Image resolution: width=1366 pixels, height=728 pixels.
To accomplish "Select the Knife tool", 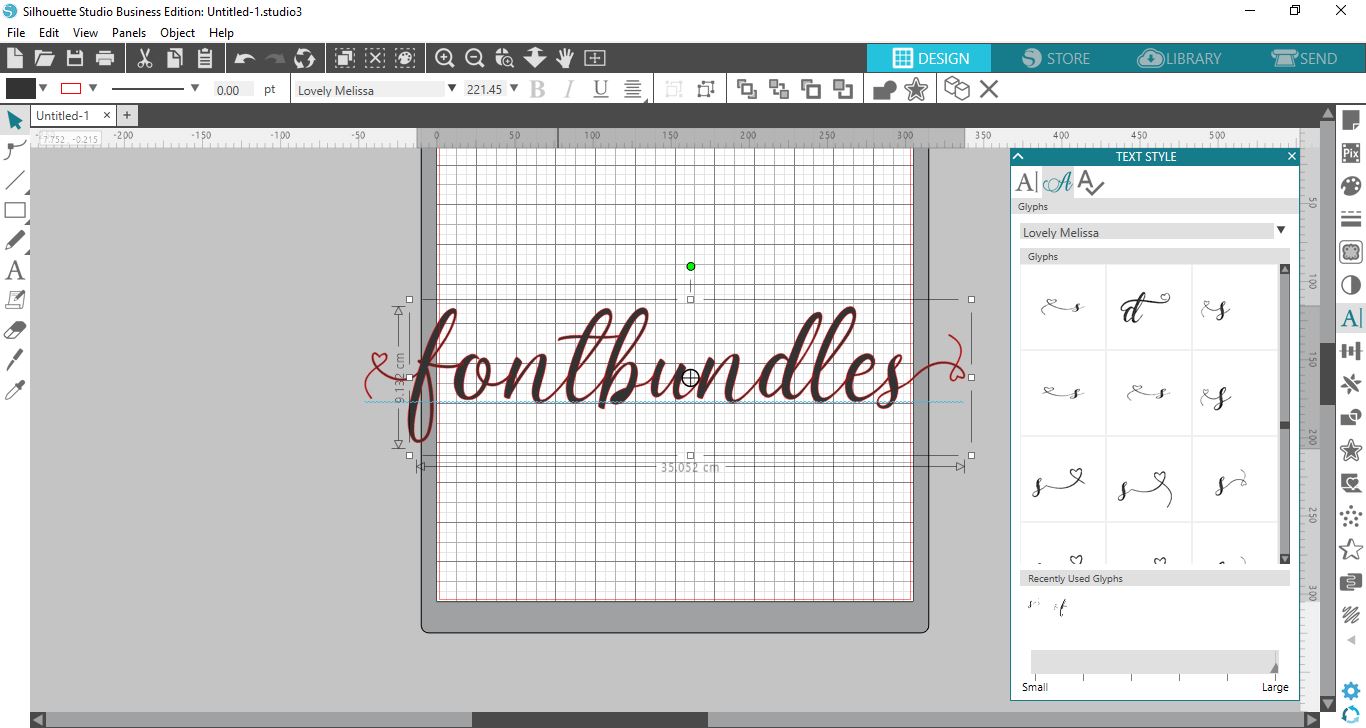I will point(15,360).
